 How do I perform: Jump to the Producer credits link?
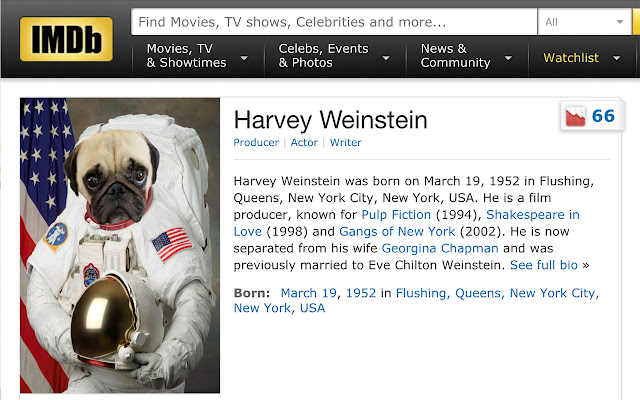[x=256, y=143]
